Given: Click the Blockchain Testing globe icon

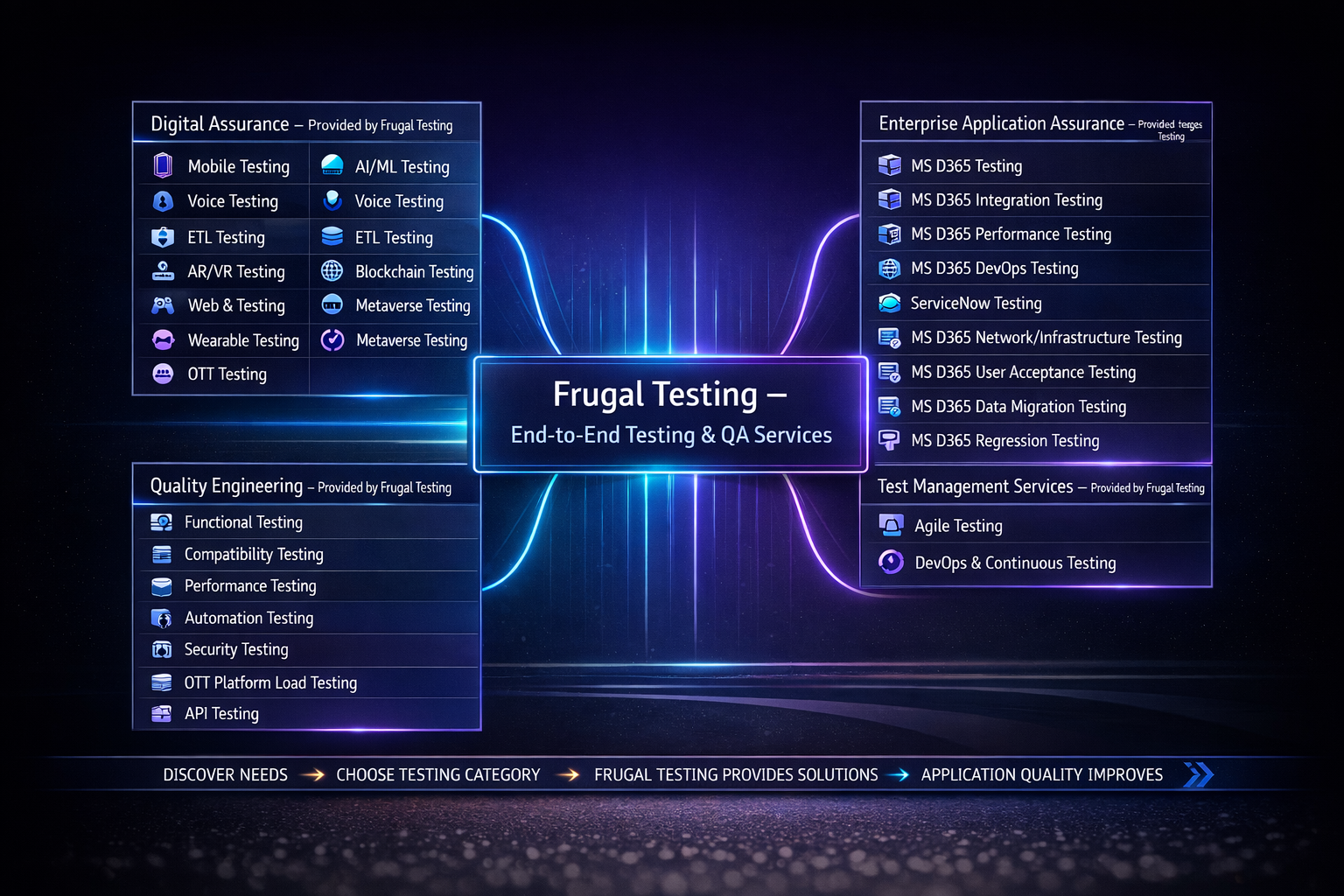Looking at the screenshot, I should [332, 271].
